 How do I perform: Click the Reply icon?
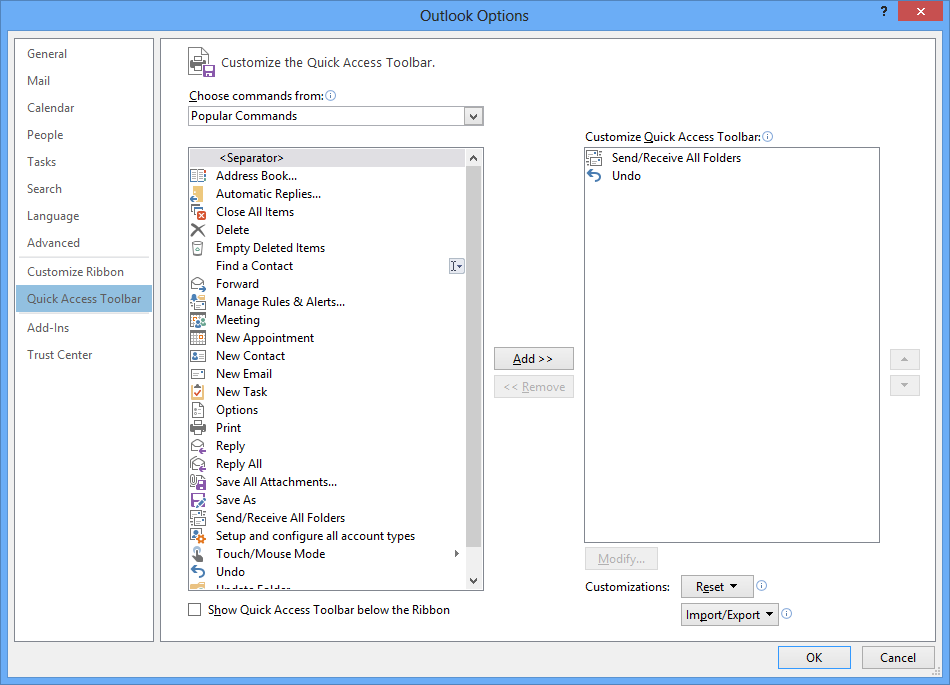click(x=198, y=446)
